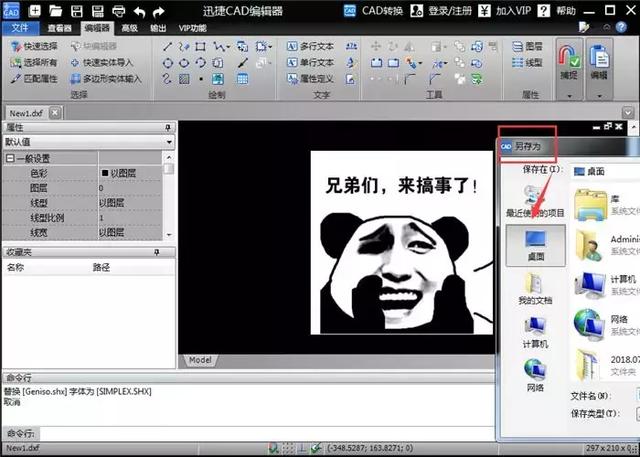
Task: Click 加入VIP join VIP button
Action: [x=504, y=11]
